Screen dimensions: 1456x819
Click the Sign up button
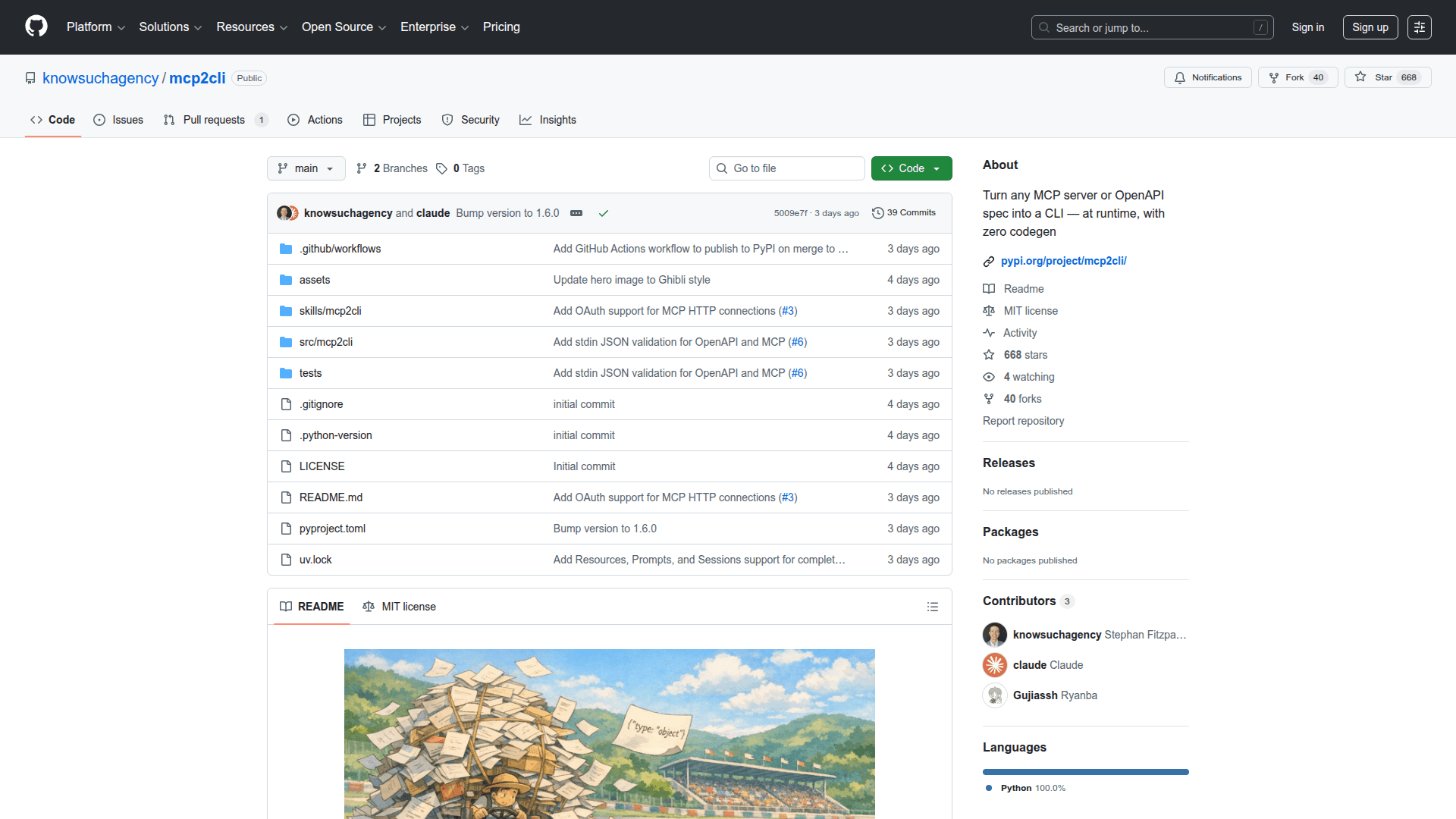coord(1370,27)
